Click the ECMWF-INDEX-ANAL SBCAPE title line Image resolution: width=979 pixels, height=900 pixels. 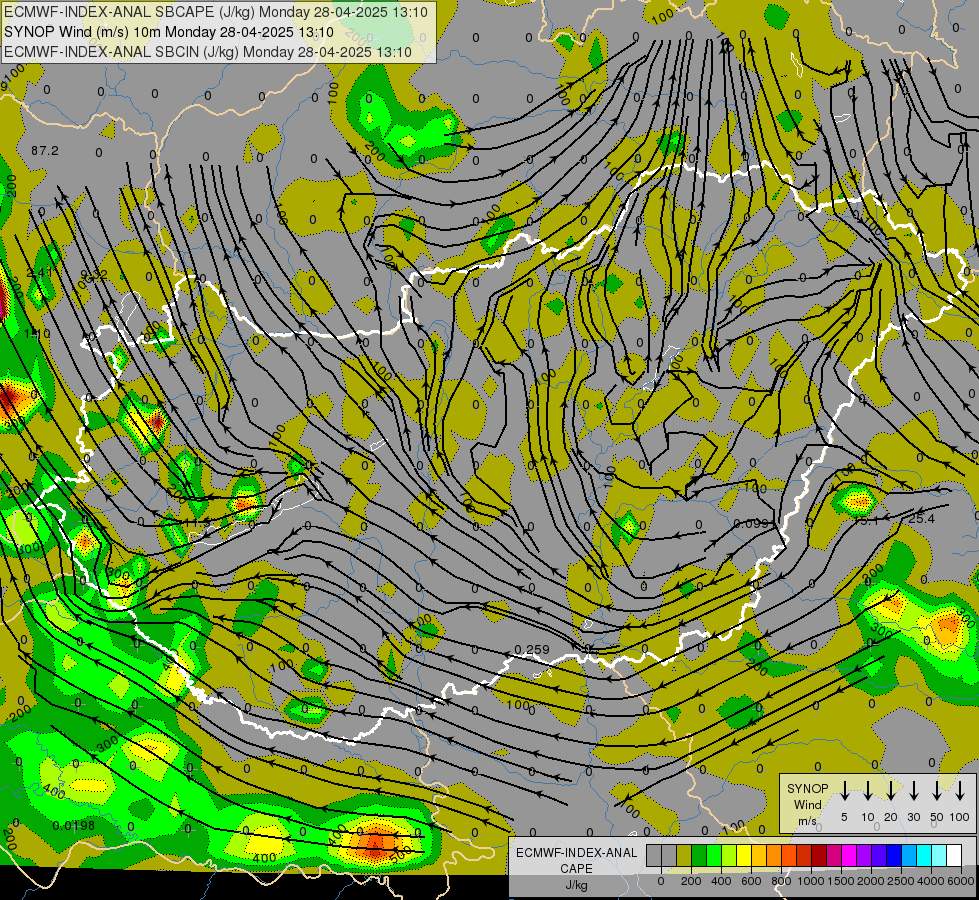pos(216,12)
